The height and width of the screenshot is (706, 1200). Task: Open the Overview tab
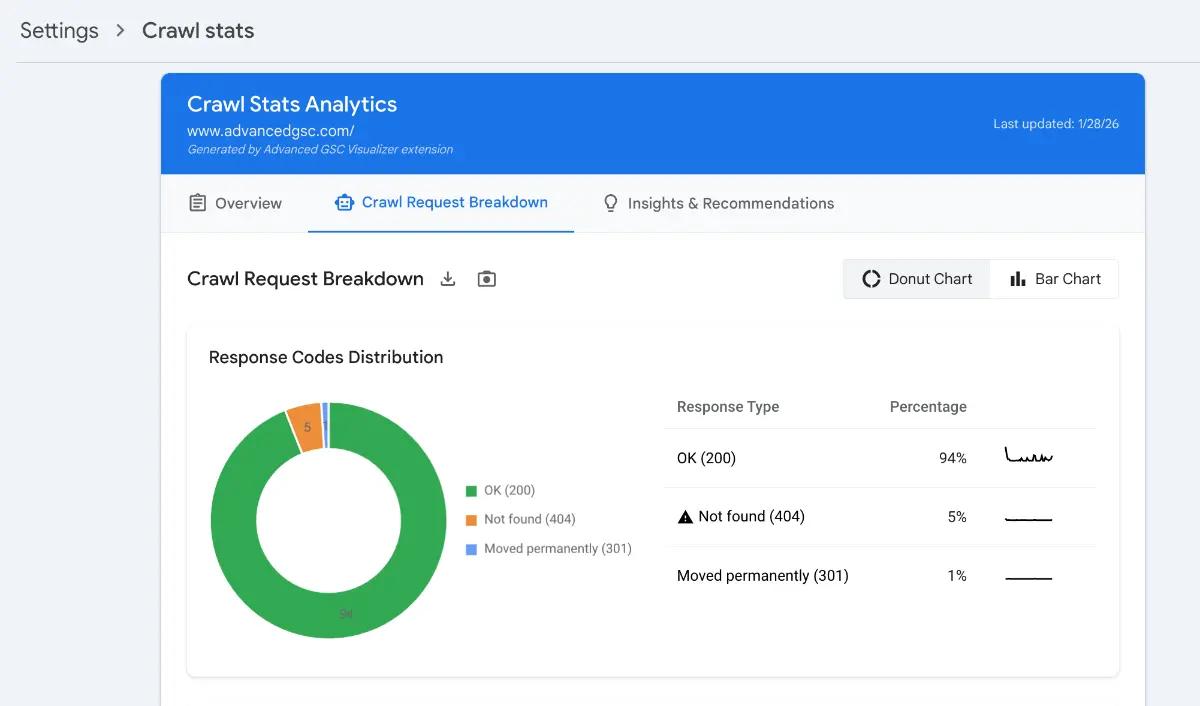[236, 203]
